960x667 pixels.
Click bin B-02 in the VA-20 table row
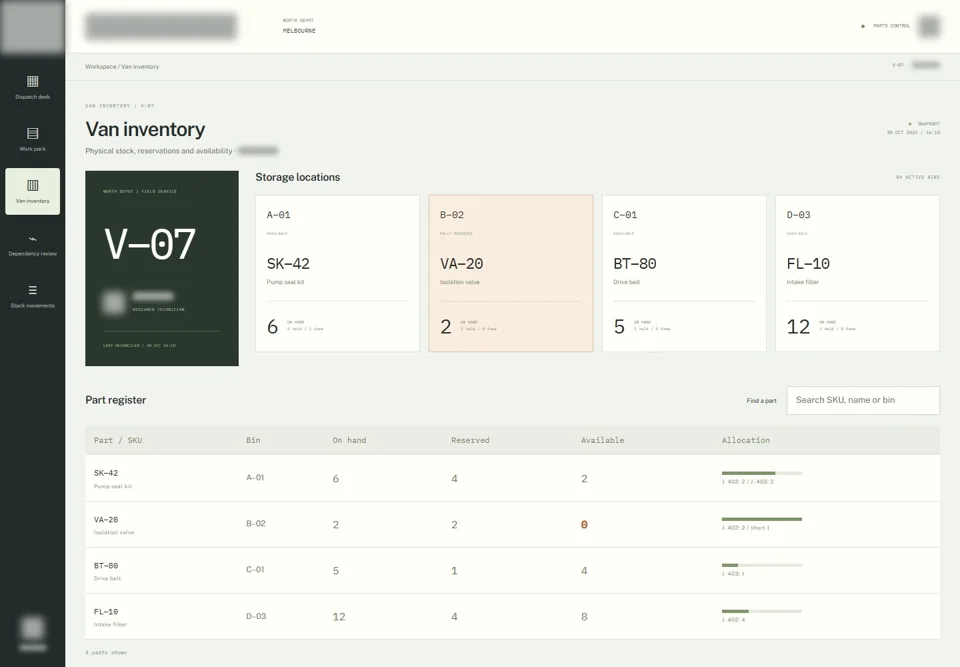(x=256, y=524)
